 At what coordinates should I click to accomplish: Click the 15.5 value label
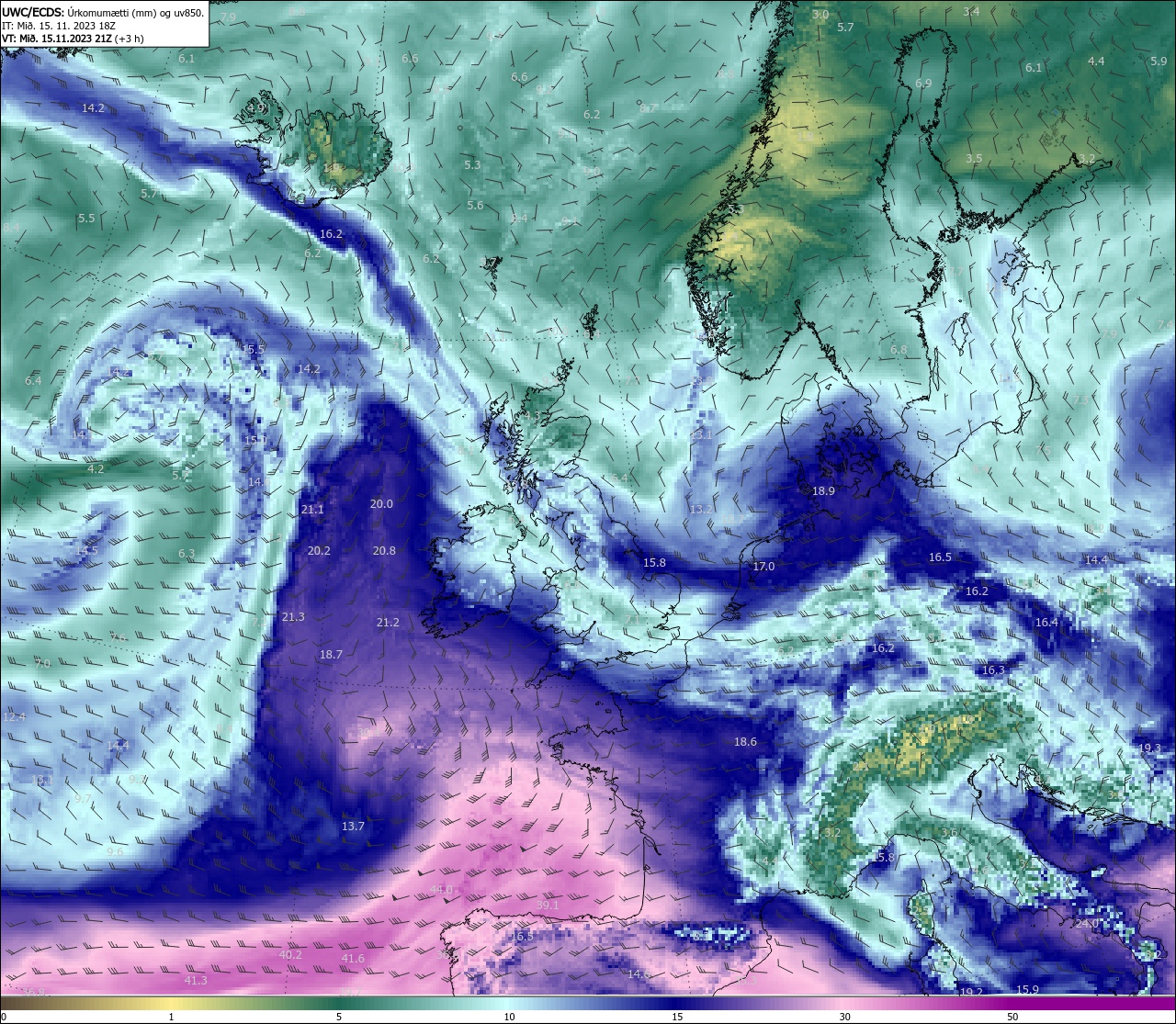pos(253,350)
